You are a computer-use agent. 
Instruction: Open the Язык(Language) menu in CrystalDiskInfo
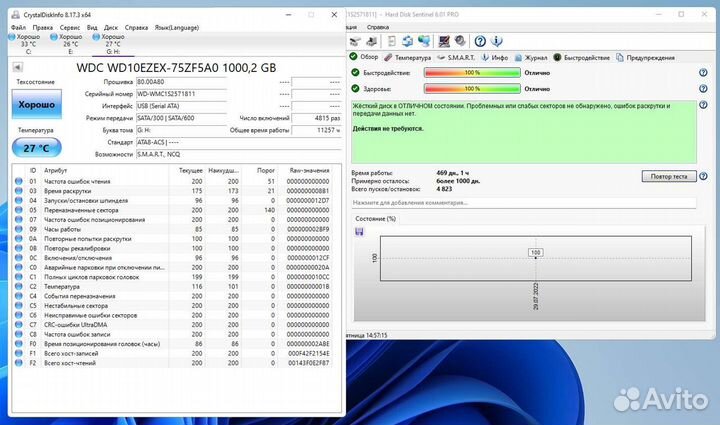[177, 28]
